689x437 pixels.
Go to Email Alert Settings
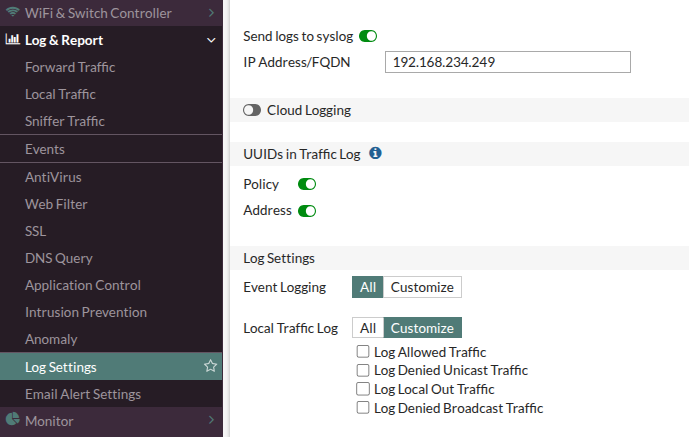click(83, 394)
